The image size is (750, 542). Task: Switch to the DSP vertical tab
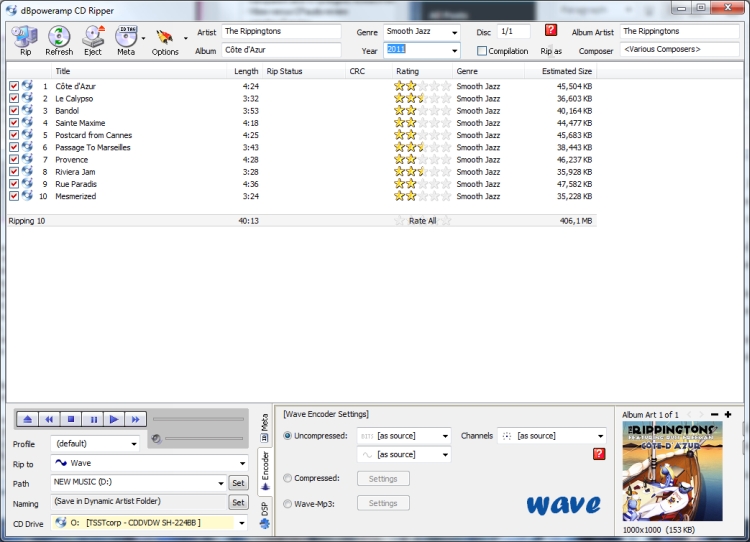[x=265, y=515]
